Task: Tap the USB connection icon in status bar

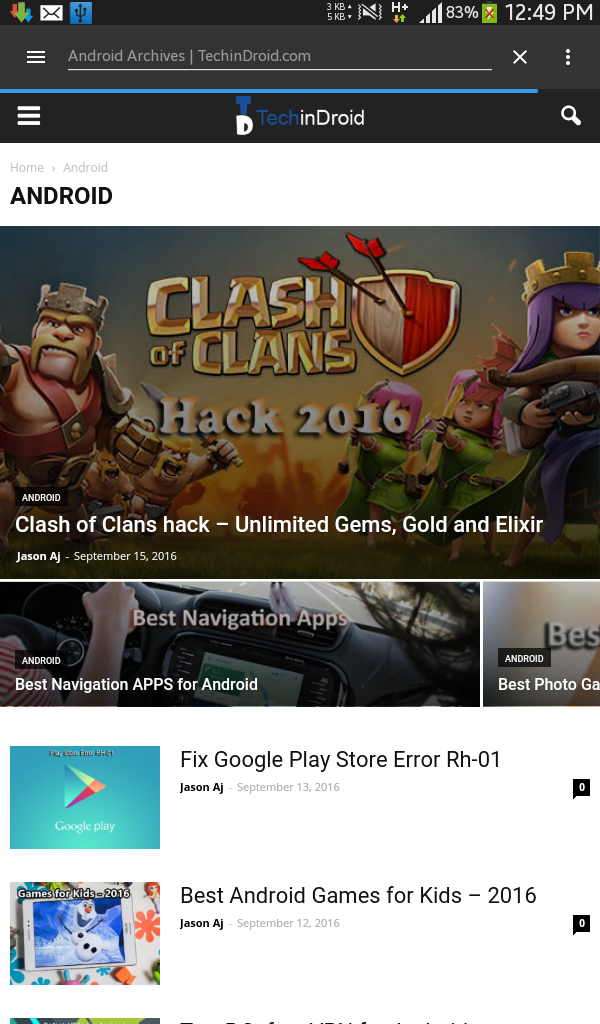Action: click(x=80, y=12)
